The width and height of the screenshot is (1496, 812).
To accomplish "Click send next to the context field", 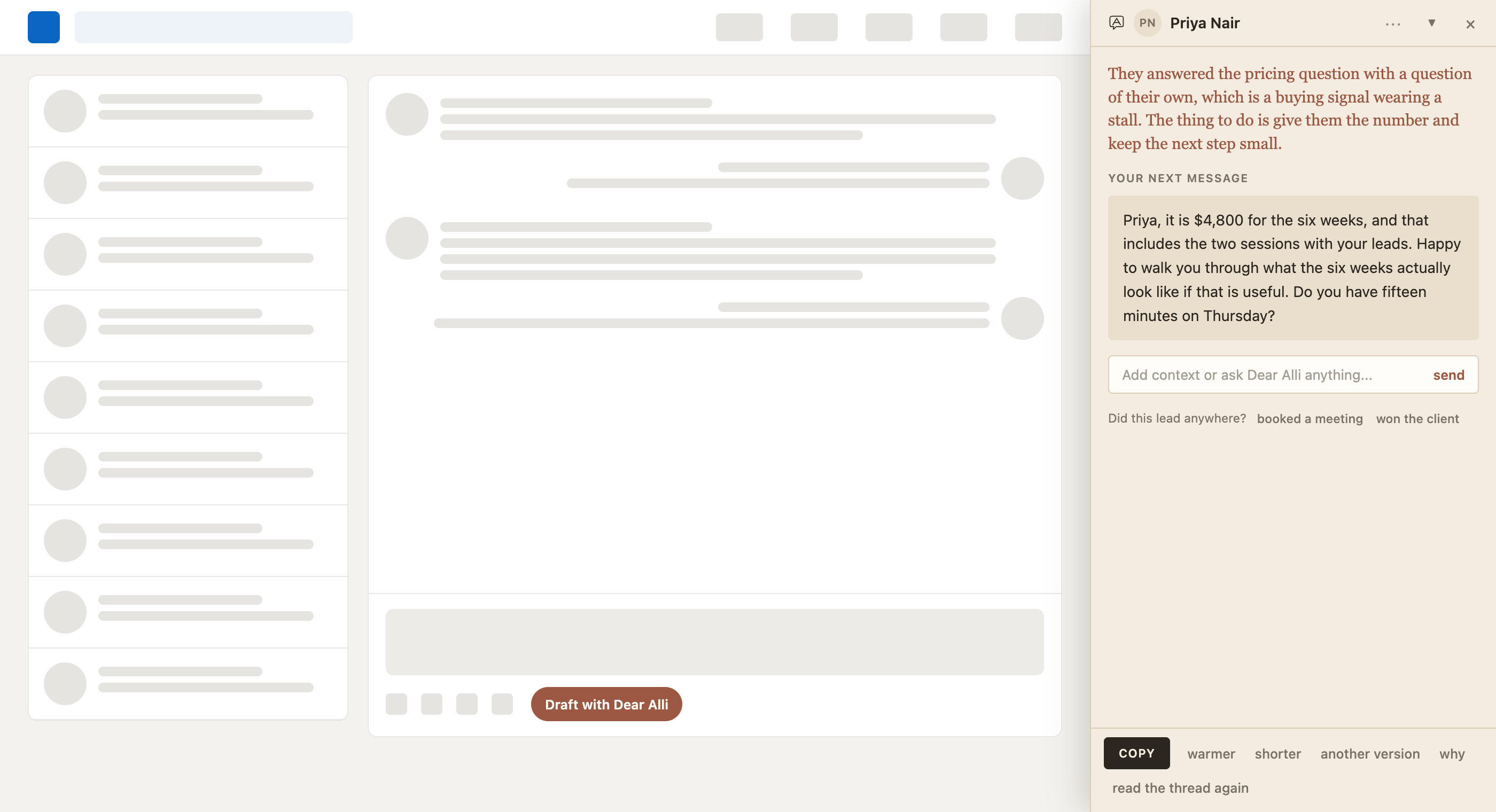I will (x=1448, y=374).
